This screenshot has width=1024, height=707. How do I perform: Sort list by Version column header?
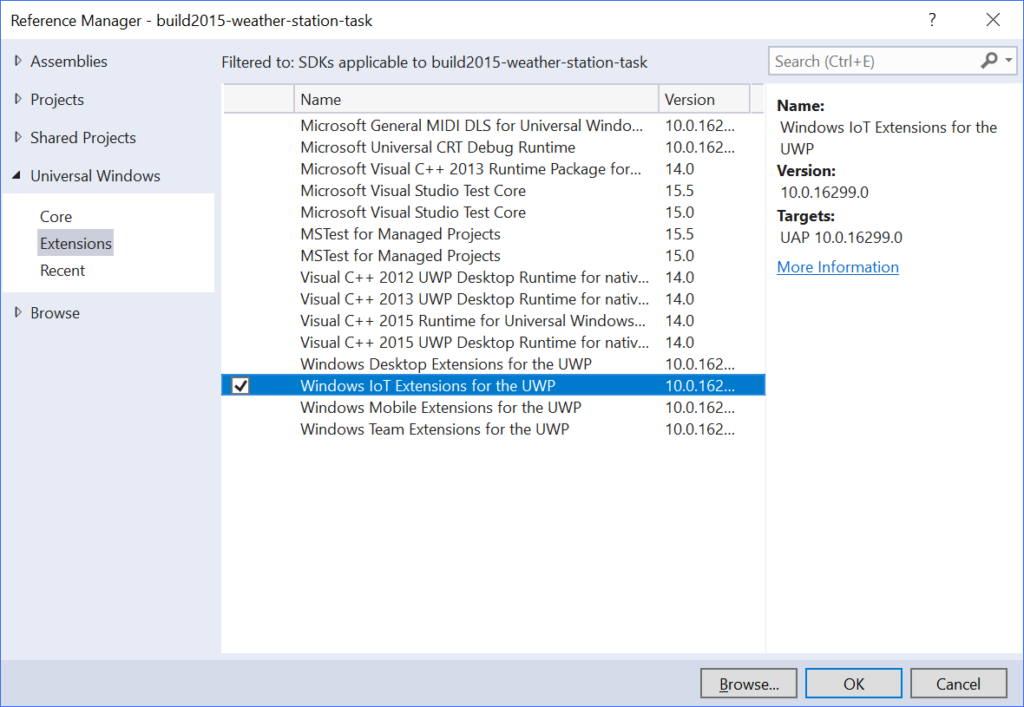click(704, 99)
